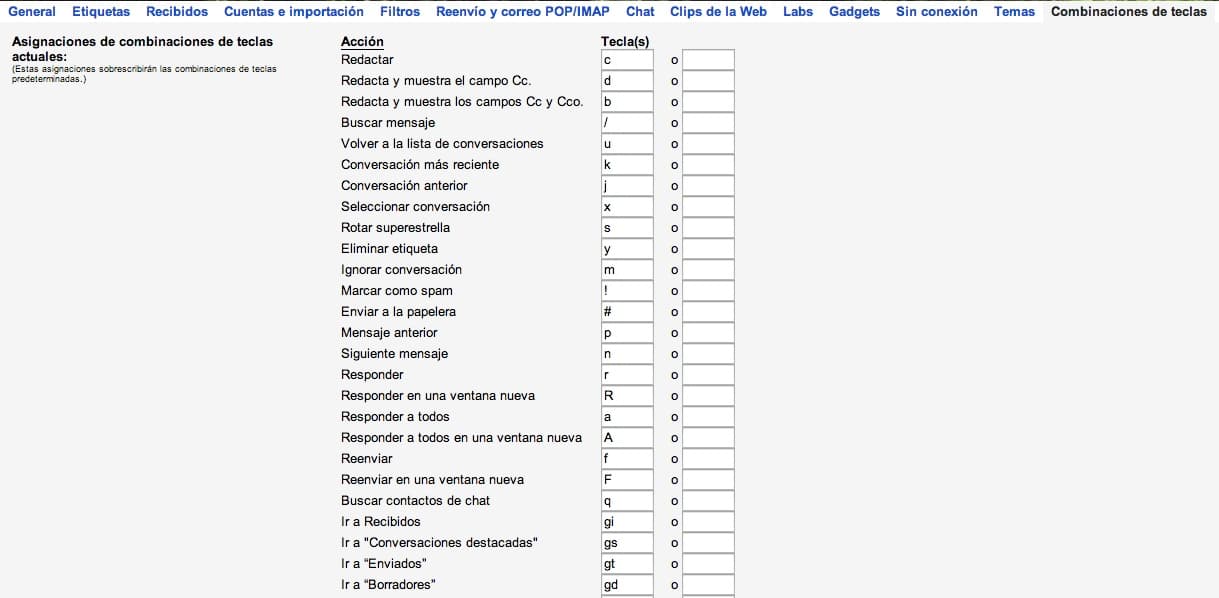Open the Clips de la Web tab
Viewport: 1219px width, 598px height.
coord(718,12)
